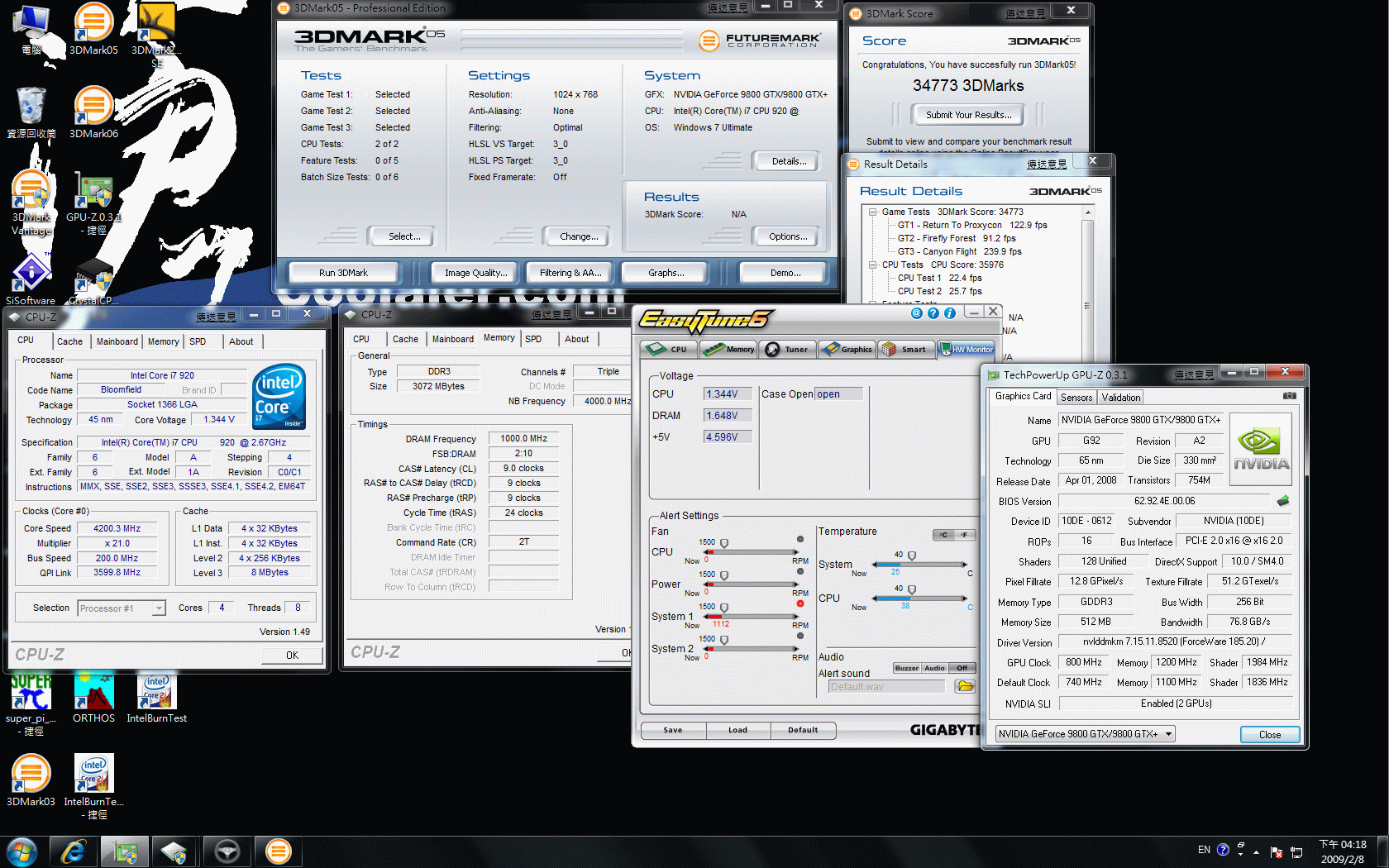1389x868 pixels.
Task: Click Image Quality... button in 3DMark05
Action: coord(476,273)
